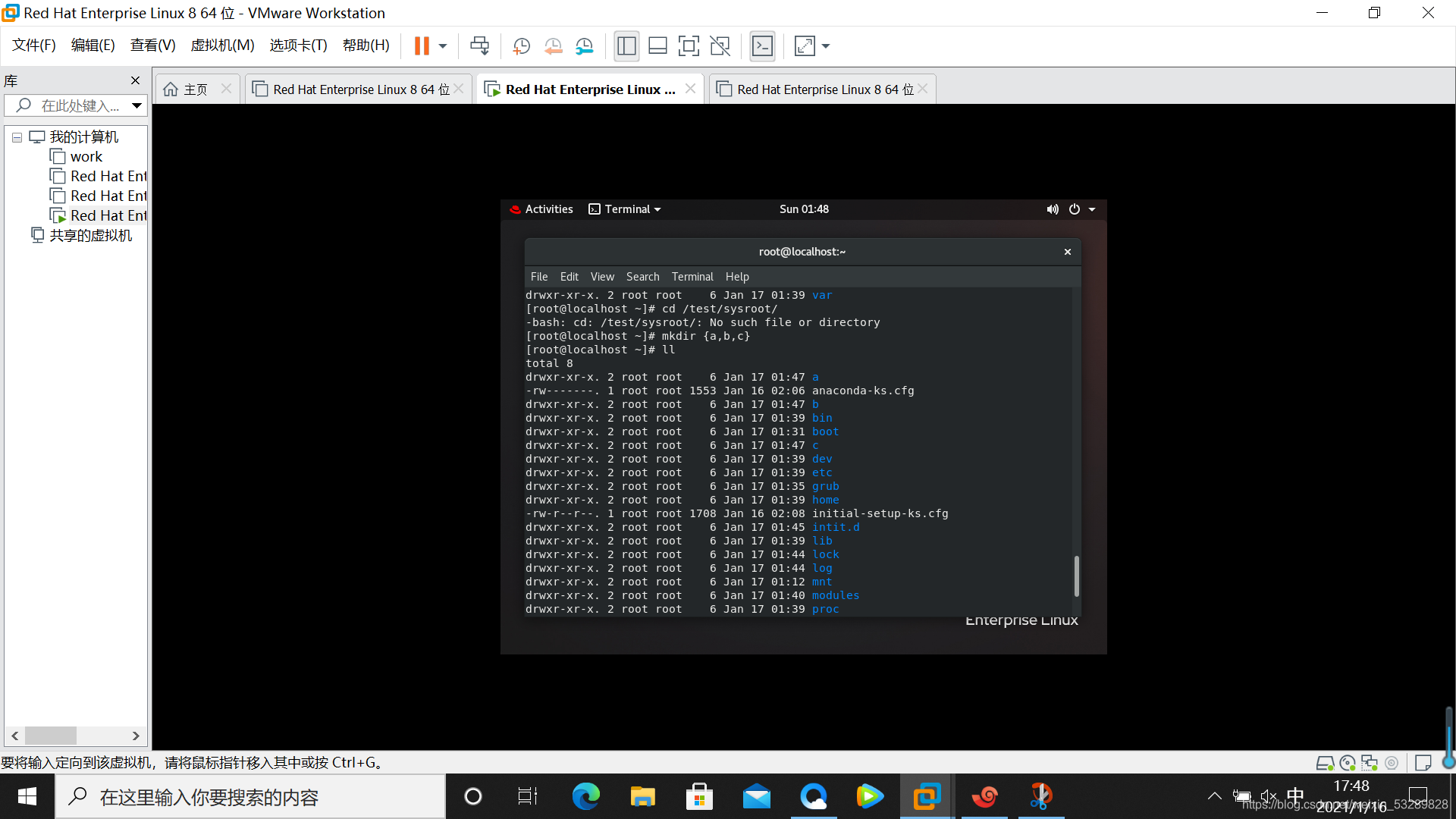Open Task View on the taskbar
The image size is (1456, 819).
[x=528, y=796]
